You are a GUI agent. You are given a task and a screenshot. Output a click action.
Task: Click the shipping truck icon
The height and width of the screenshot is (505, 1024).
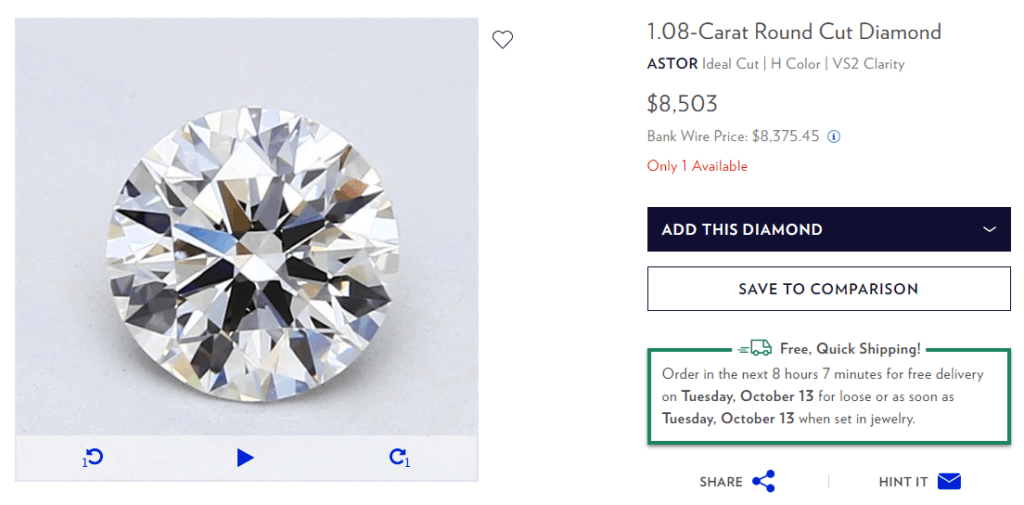pyautogui.click(x=756, y=348)
